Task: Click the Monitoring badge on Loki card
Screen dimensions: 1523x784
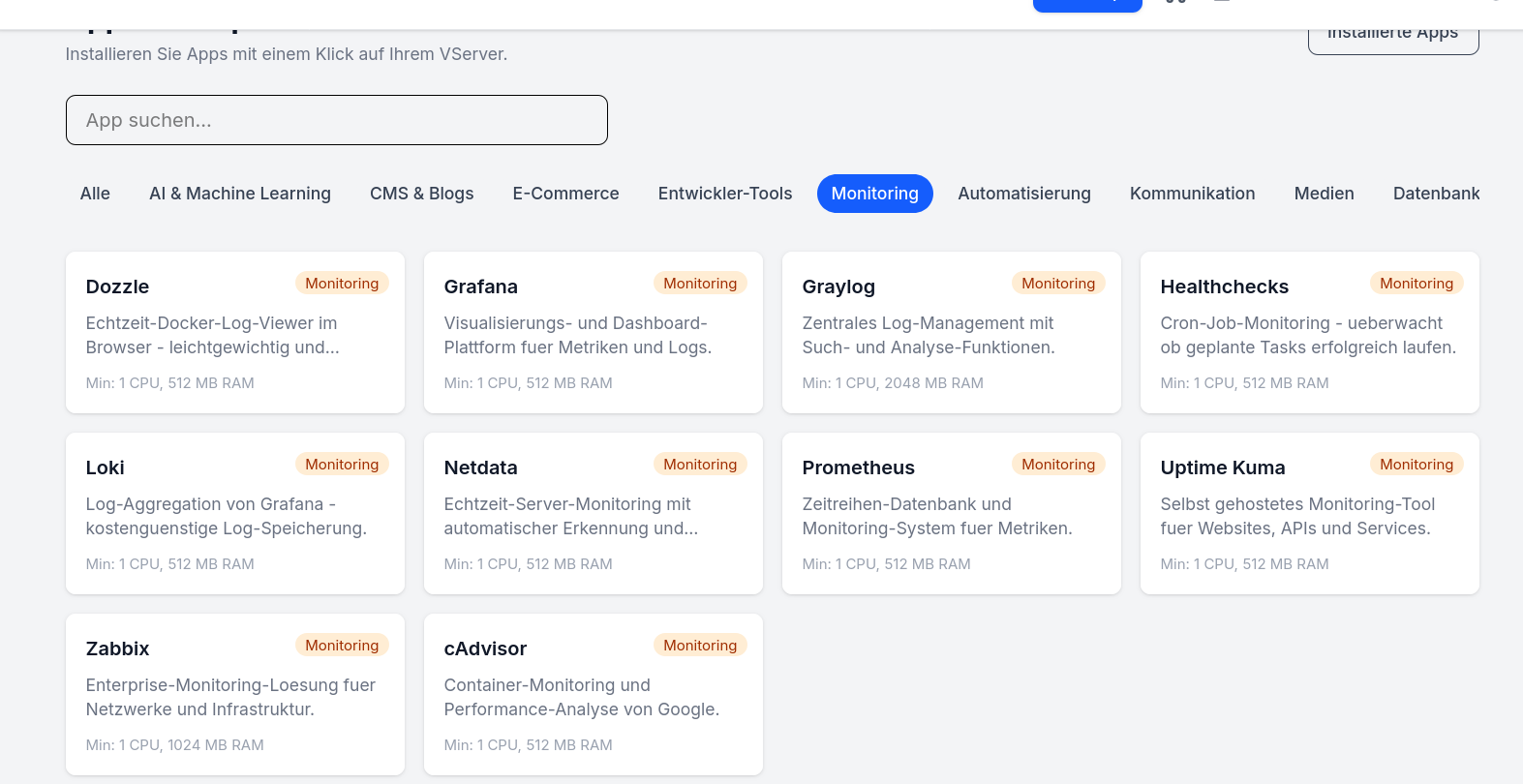Action: coord(342,464)
